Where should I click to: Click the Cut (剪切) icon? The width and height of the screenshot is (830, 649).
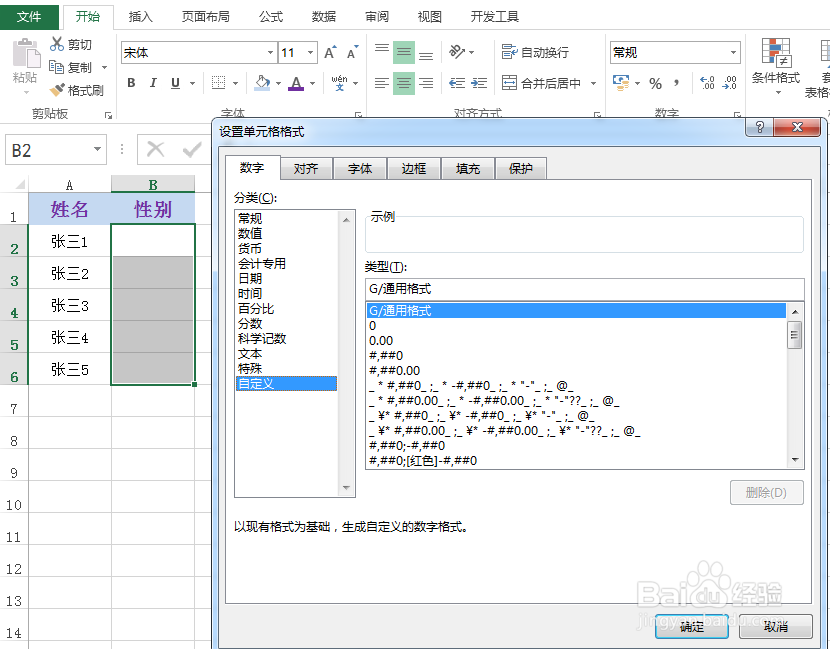[x=55, y=44]
